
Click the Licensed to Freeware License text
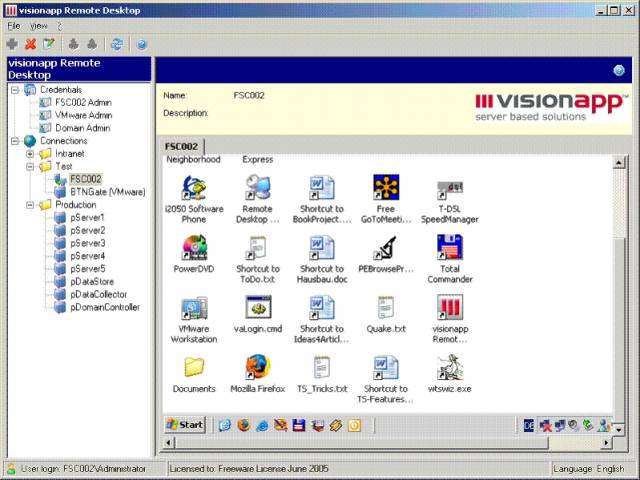[x=249, y=469]
